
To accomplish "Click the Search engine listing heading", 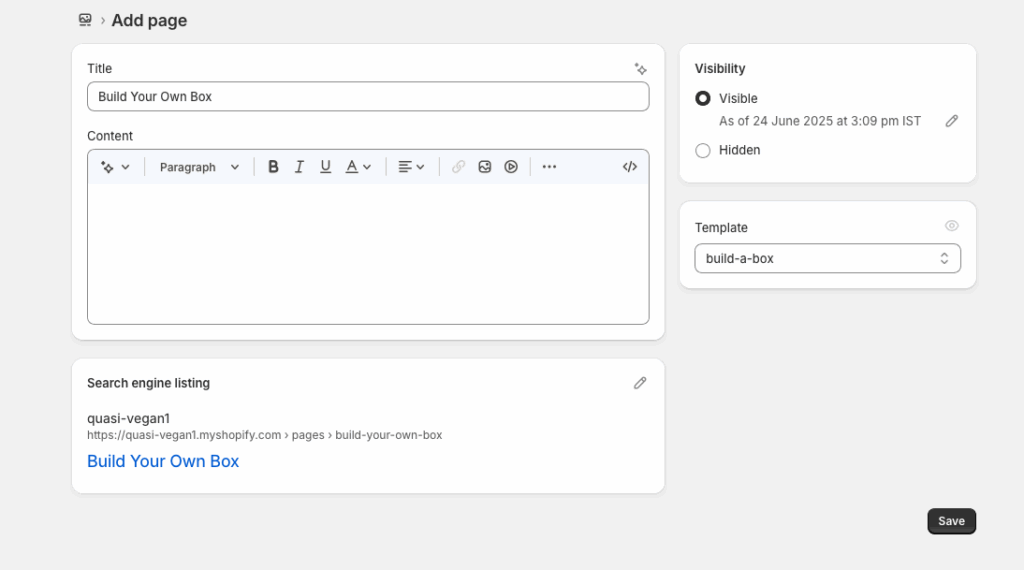I will (x=148, y=383).
